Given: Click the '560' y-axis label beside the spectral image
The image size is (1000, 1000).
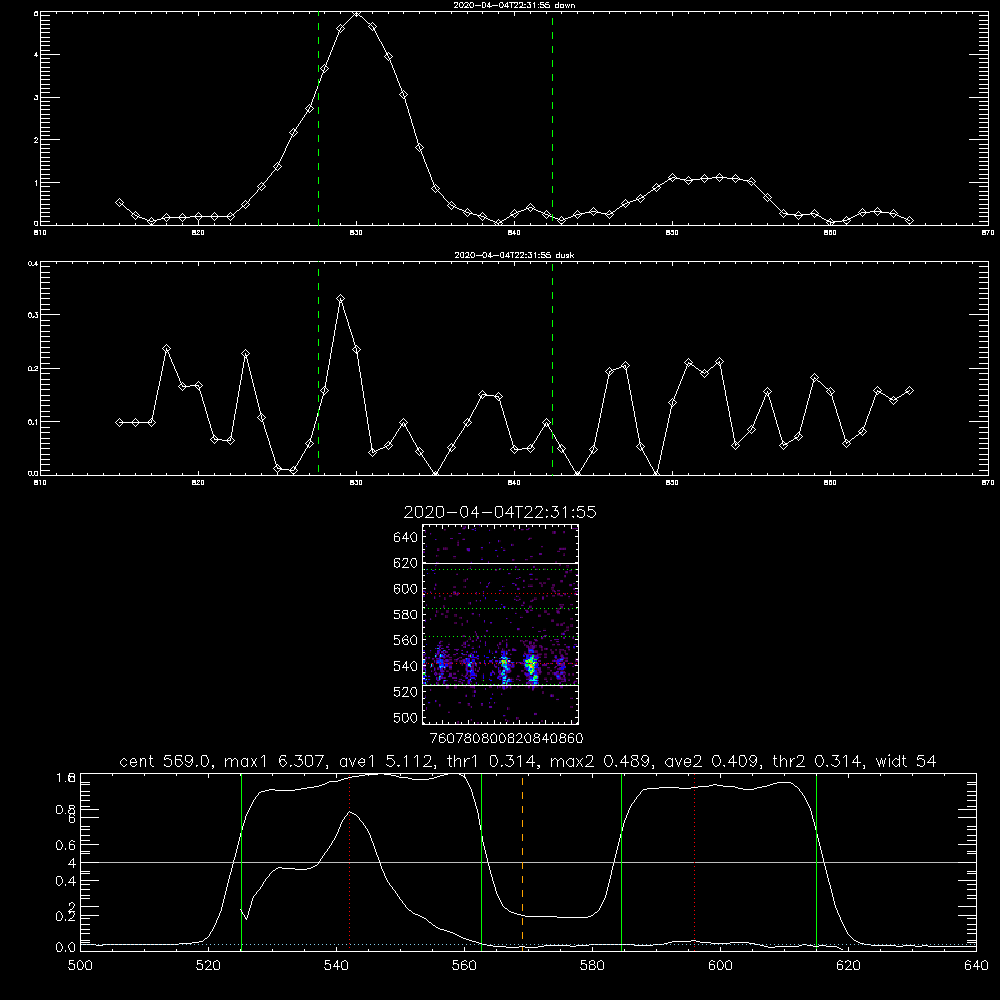Looking at the screenshot, I should [x=406, y=640].
